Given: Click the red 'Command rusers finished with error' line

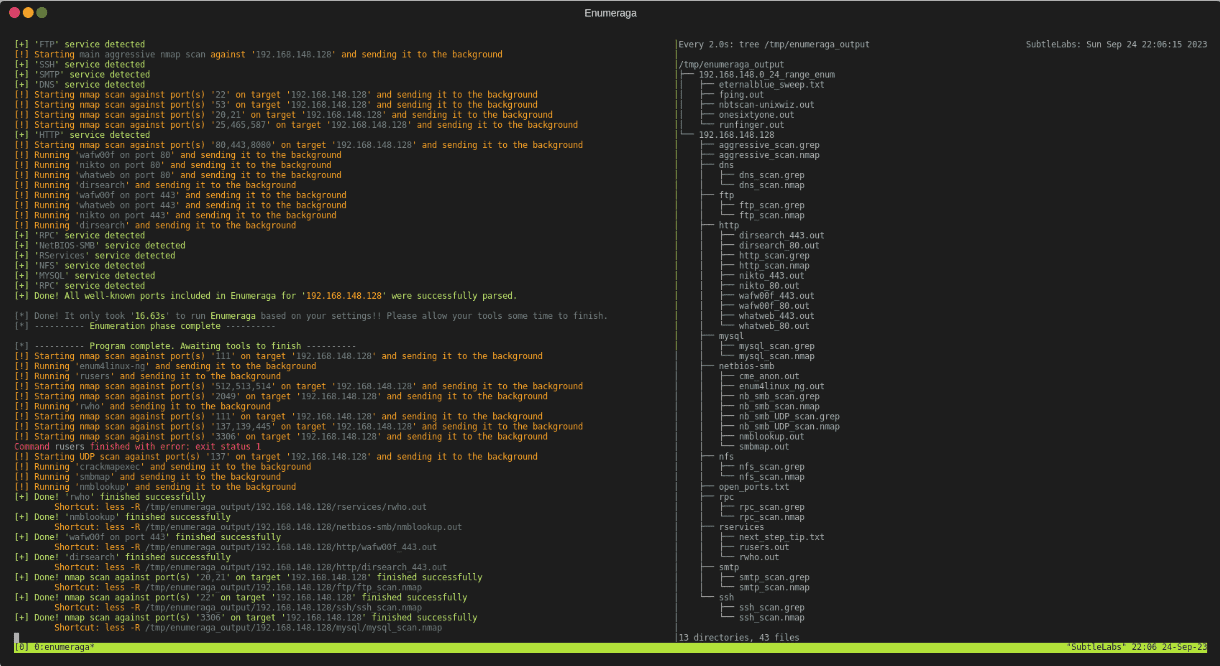Looking at the screenshot, I should (x=138, y=446).
